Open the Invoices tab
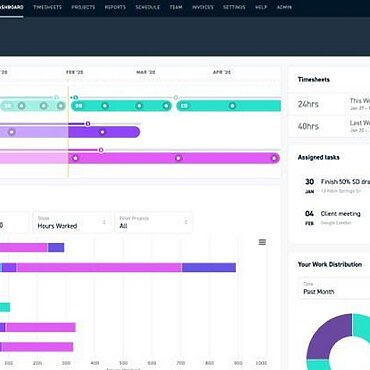This screenshot has width=370, height=370. coord(202,7)
